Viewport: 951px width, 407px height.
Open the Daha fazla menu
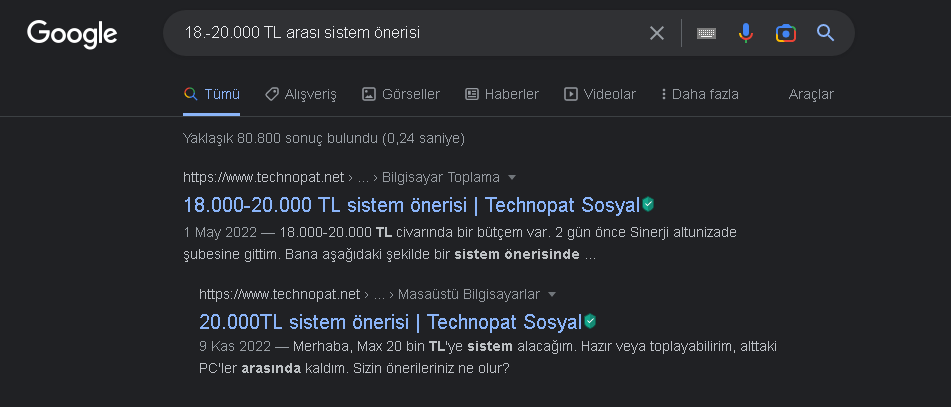699,94
